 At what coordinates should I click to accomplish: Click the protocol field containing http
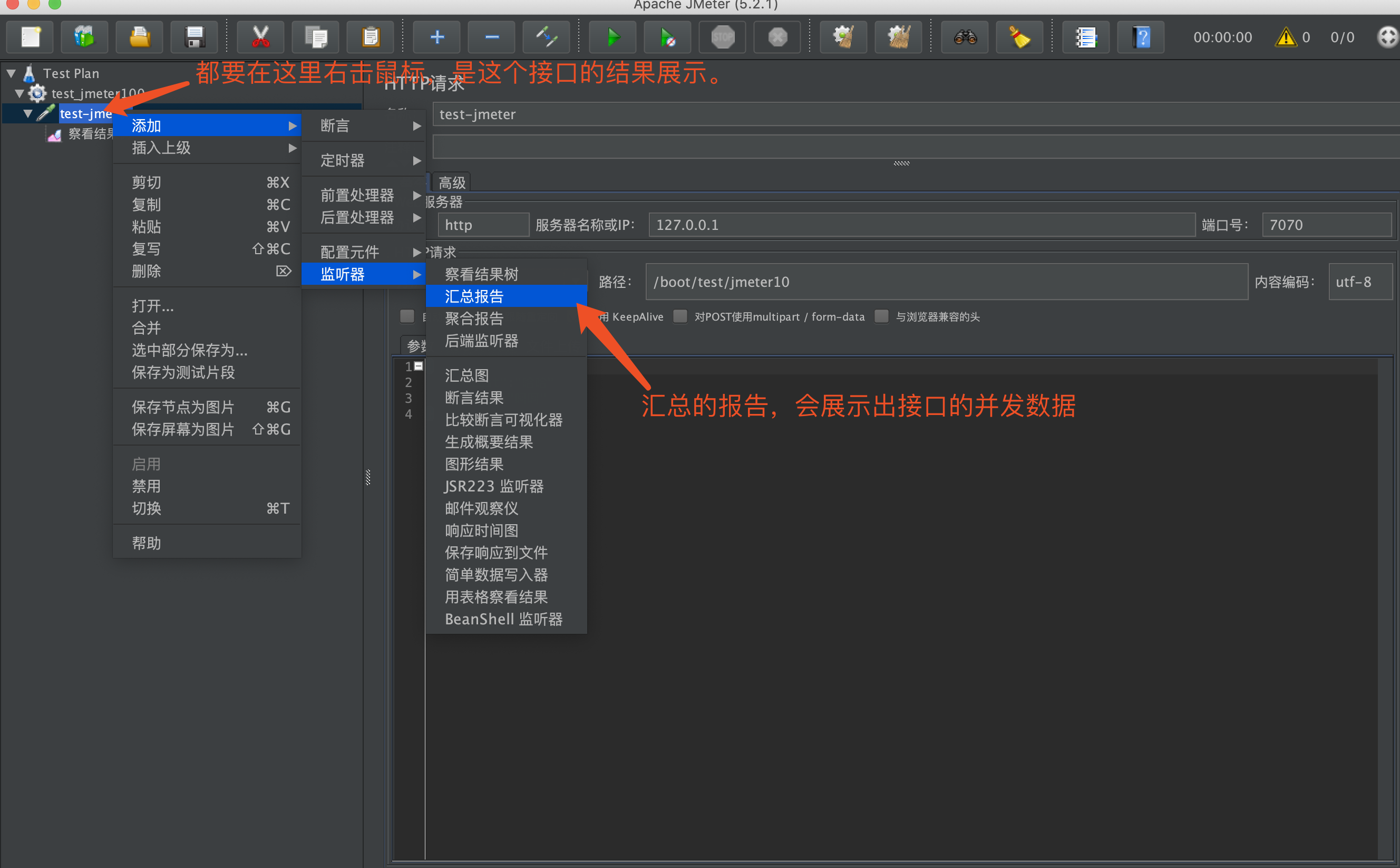483,225
